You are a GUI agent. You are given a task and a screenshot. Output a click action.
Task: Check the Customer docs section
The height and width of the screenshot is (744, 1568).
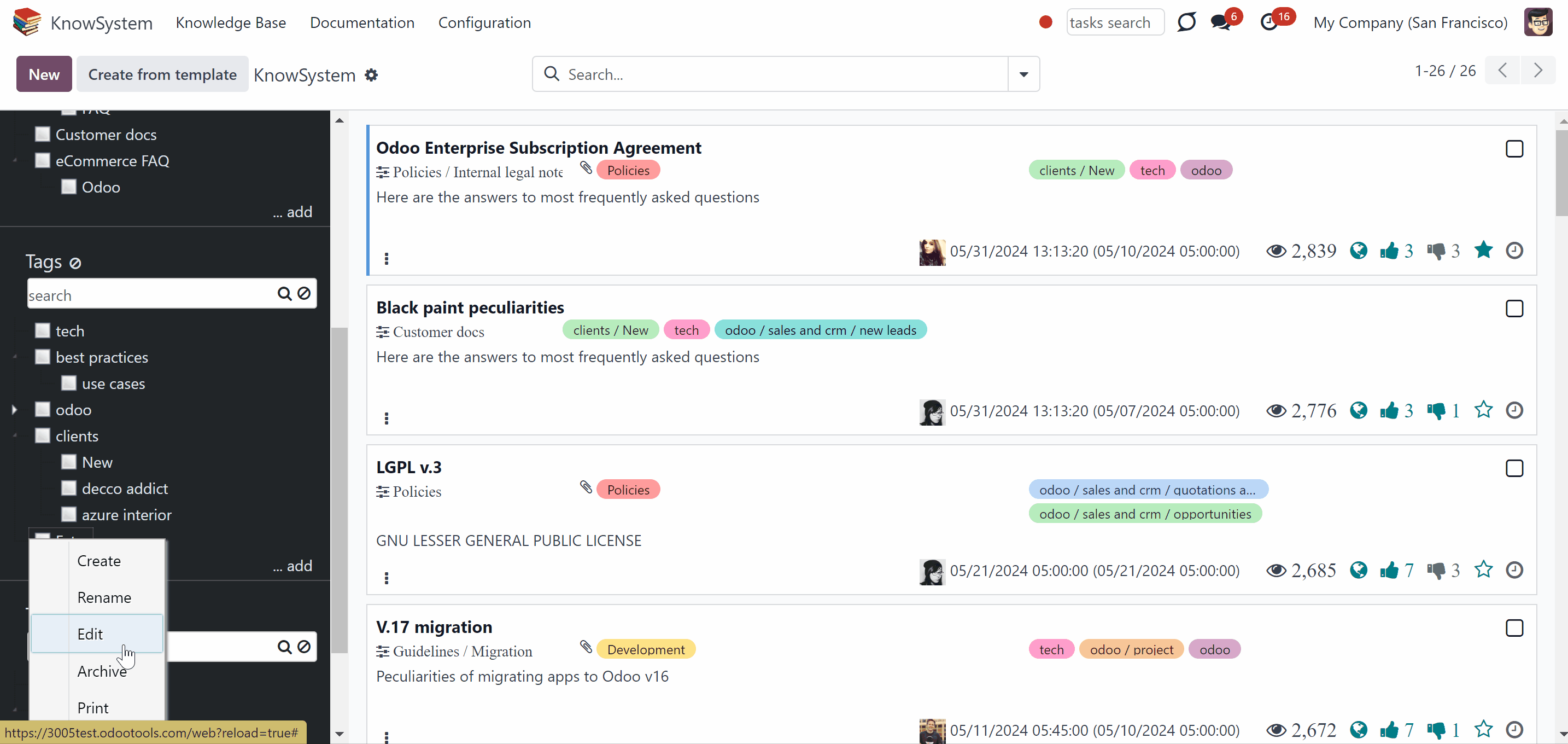coord(43,134)
